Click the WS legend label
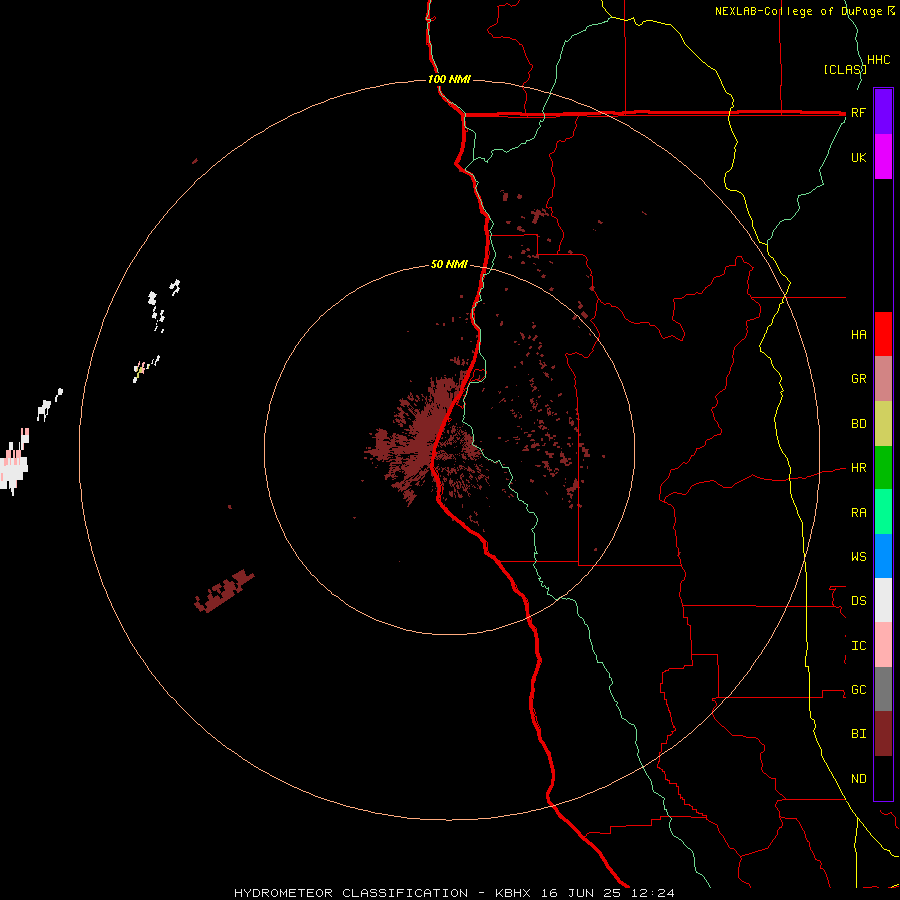Image resolution: width=900 pixels, height=900 pixels. pyautogui.click(x=858, y=557)
